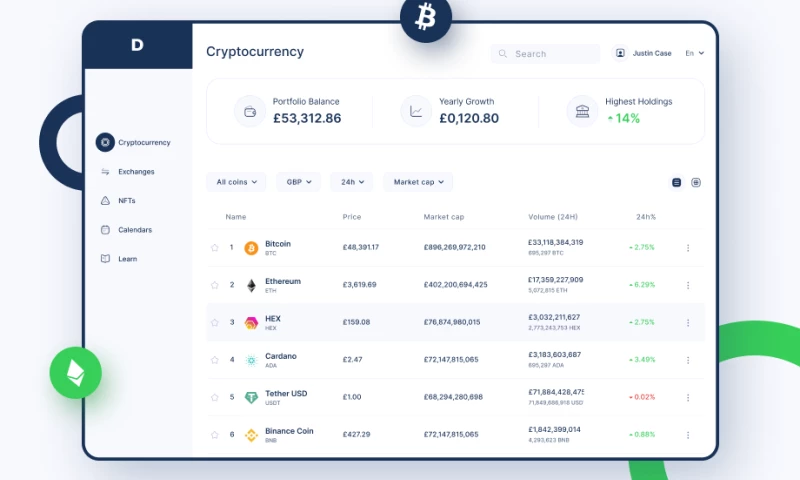Open more options for Binance Coin row
Screen dimensions: 800x480
pyautogui.click(x=688, y=435)
